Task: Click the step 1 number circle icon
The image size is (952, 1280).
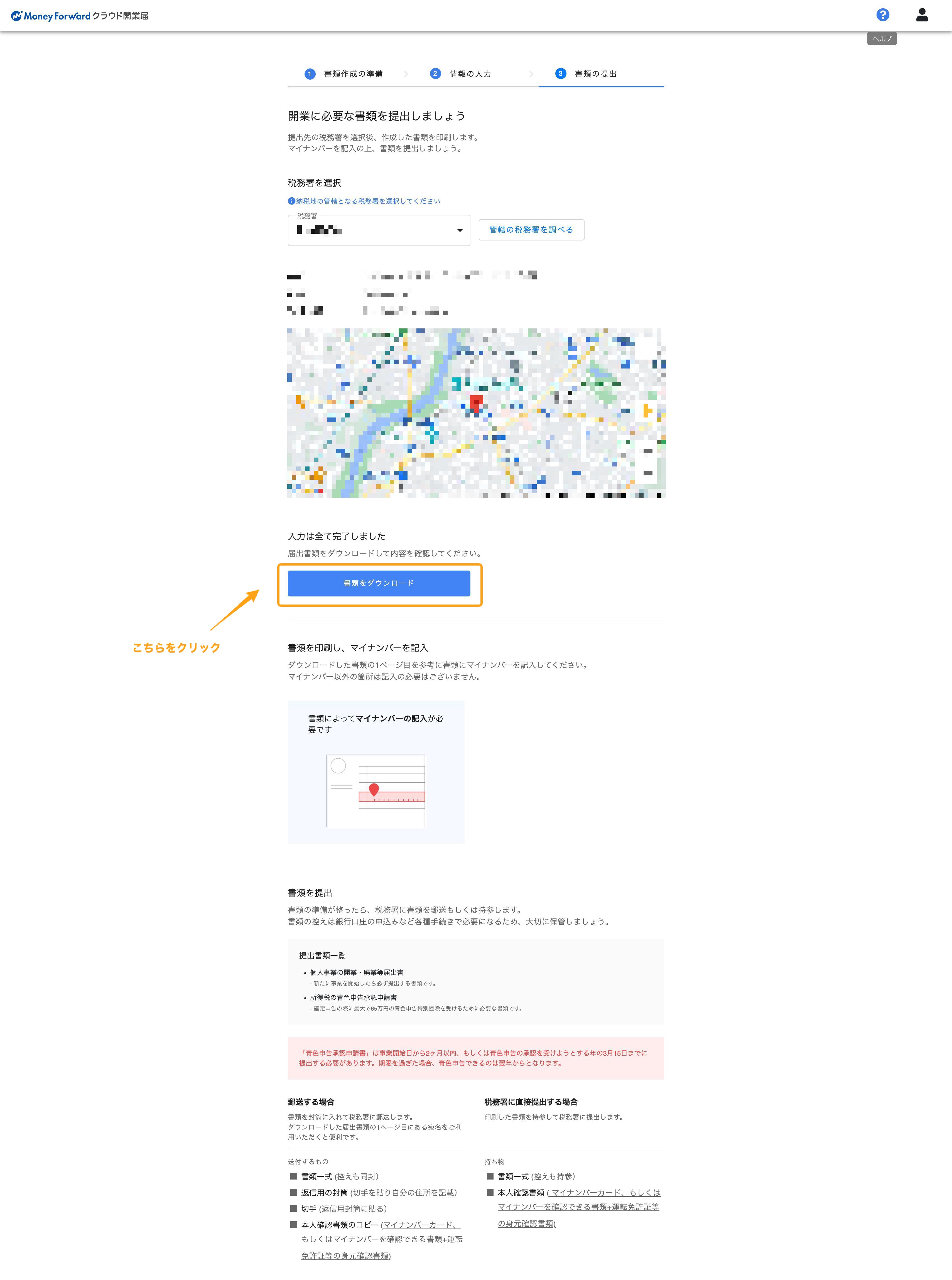Action: point(310,74)
